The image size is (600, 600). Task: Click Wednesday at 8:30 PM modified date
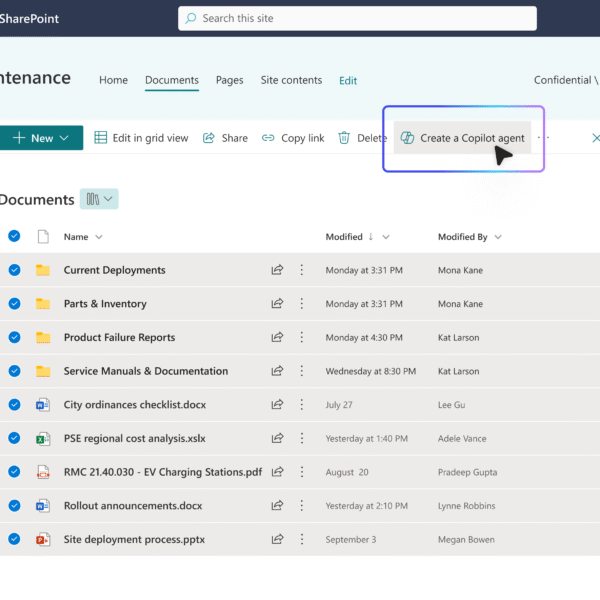pos(370,371)
